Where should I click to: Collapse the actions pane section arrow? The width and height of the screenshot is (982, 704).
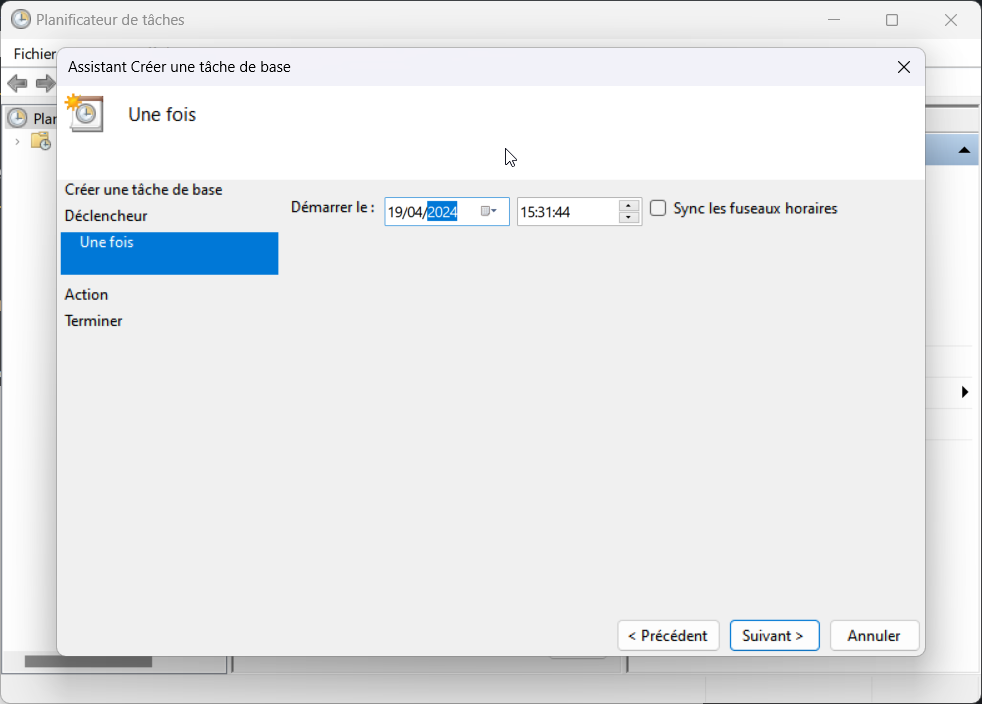(x=964, y=150)
